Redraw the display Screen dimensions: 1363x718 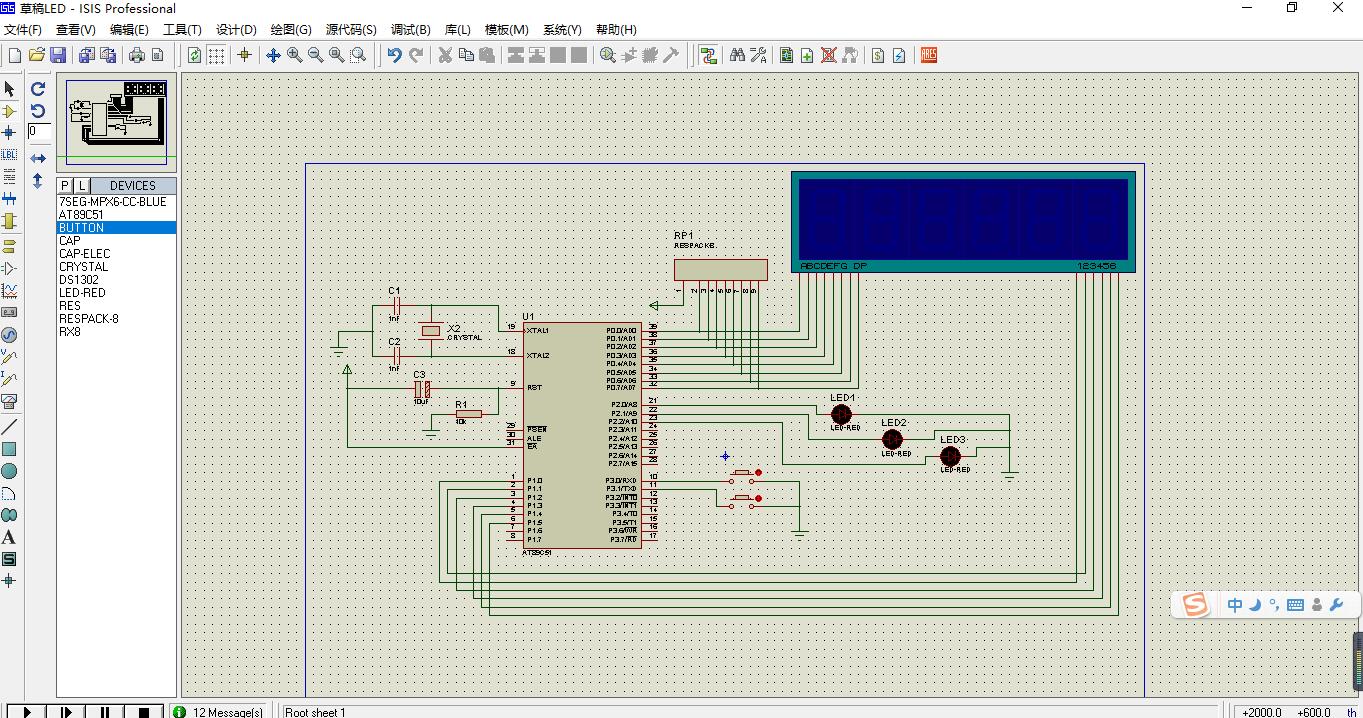point(194,55)
